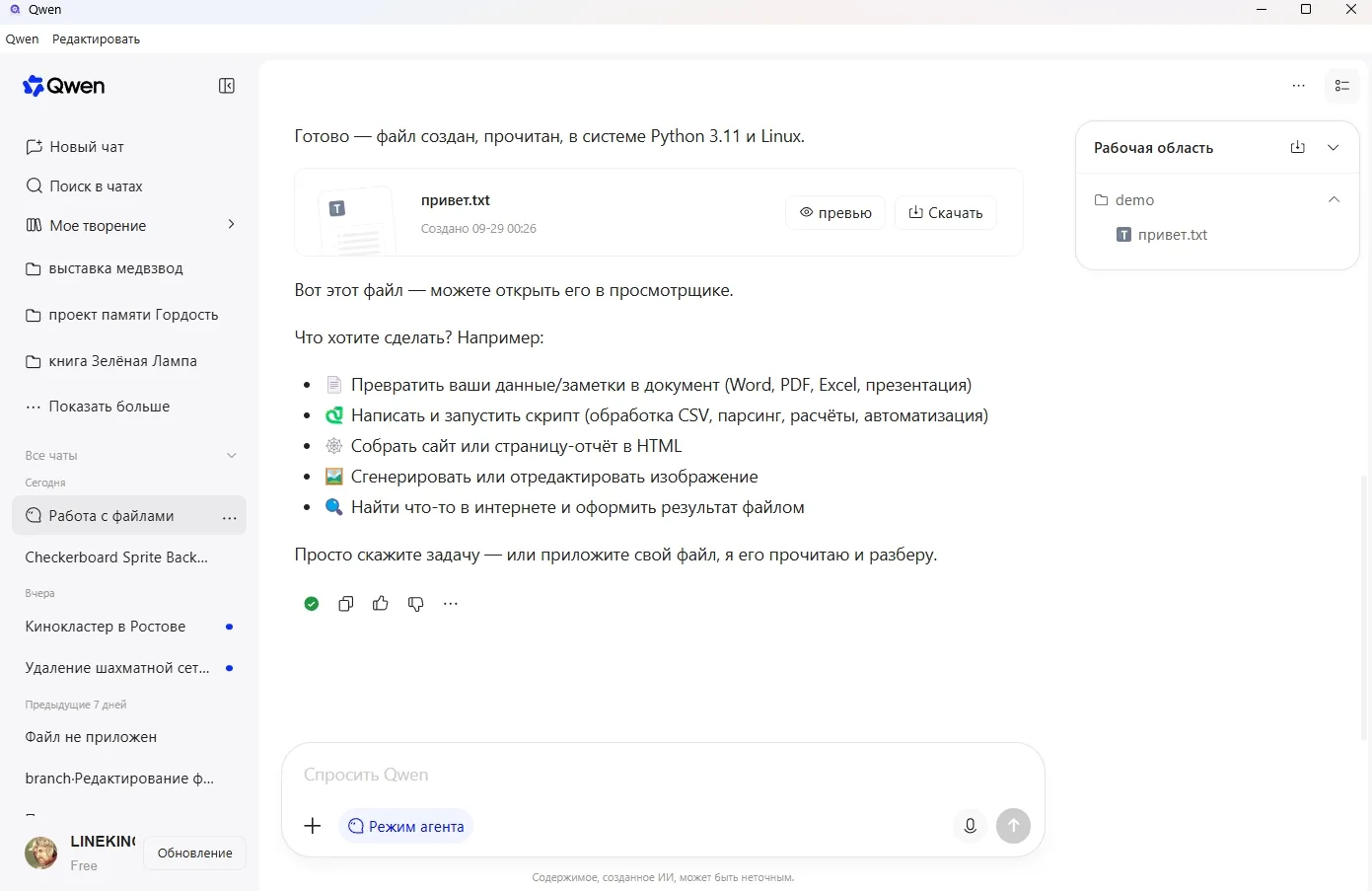Click the превью button for привет.txt

pyautogui.click(x=835, y=212)
